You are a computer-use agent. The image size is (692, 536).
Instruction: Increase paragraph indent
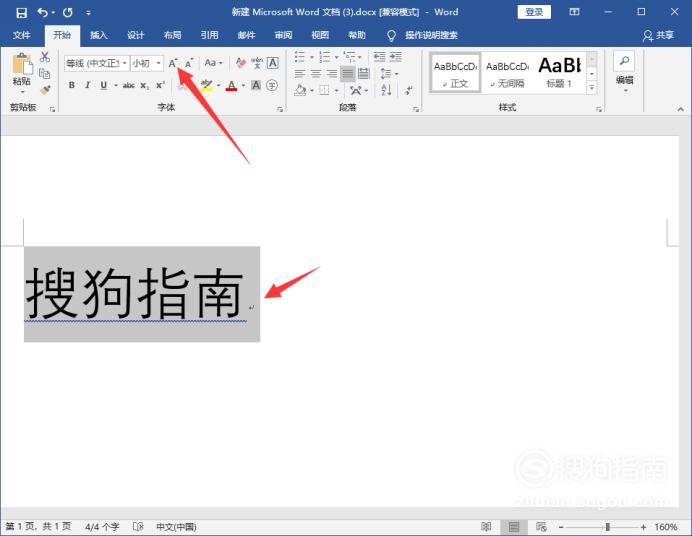[395, 57]
